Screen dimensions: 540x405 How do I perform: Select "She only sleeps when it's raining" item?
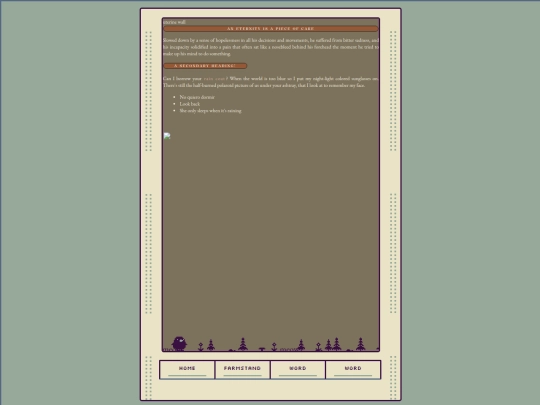pyautogui.click(x=210, y=111)
